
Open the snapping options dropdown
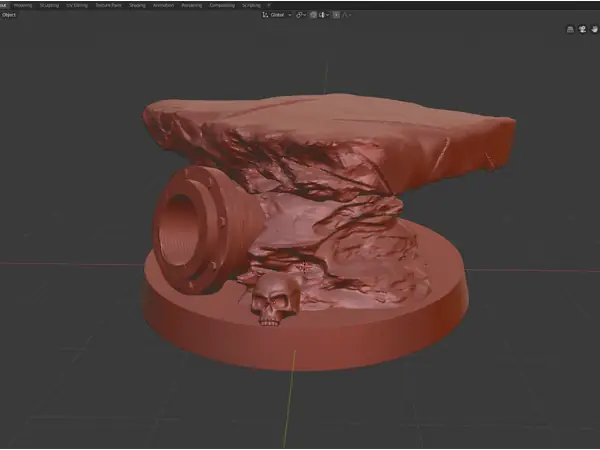click(x=324, y=15)
